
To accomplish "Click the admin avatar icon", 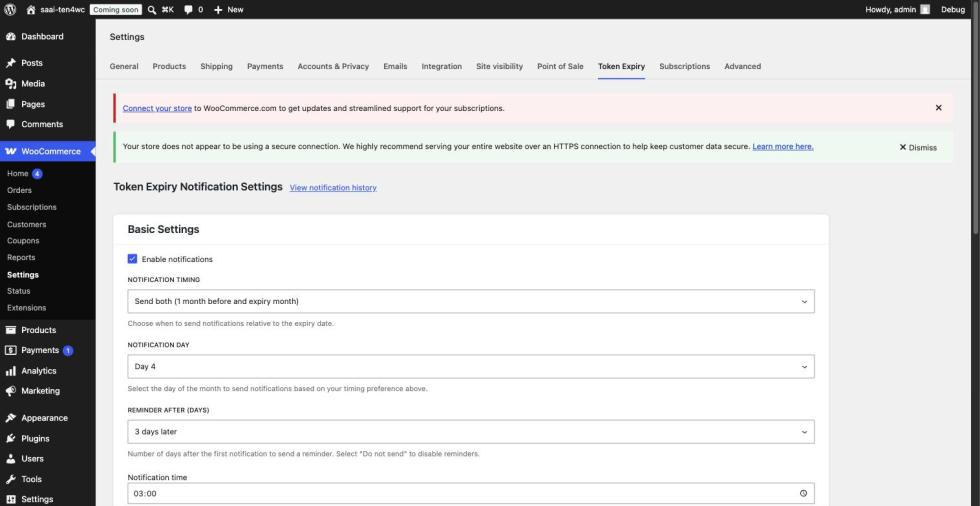I will [925, 9].
